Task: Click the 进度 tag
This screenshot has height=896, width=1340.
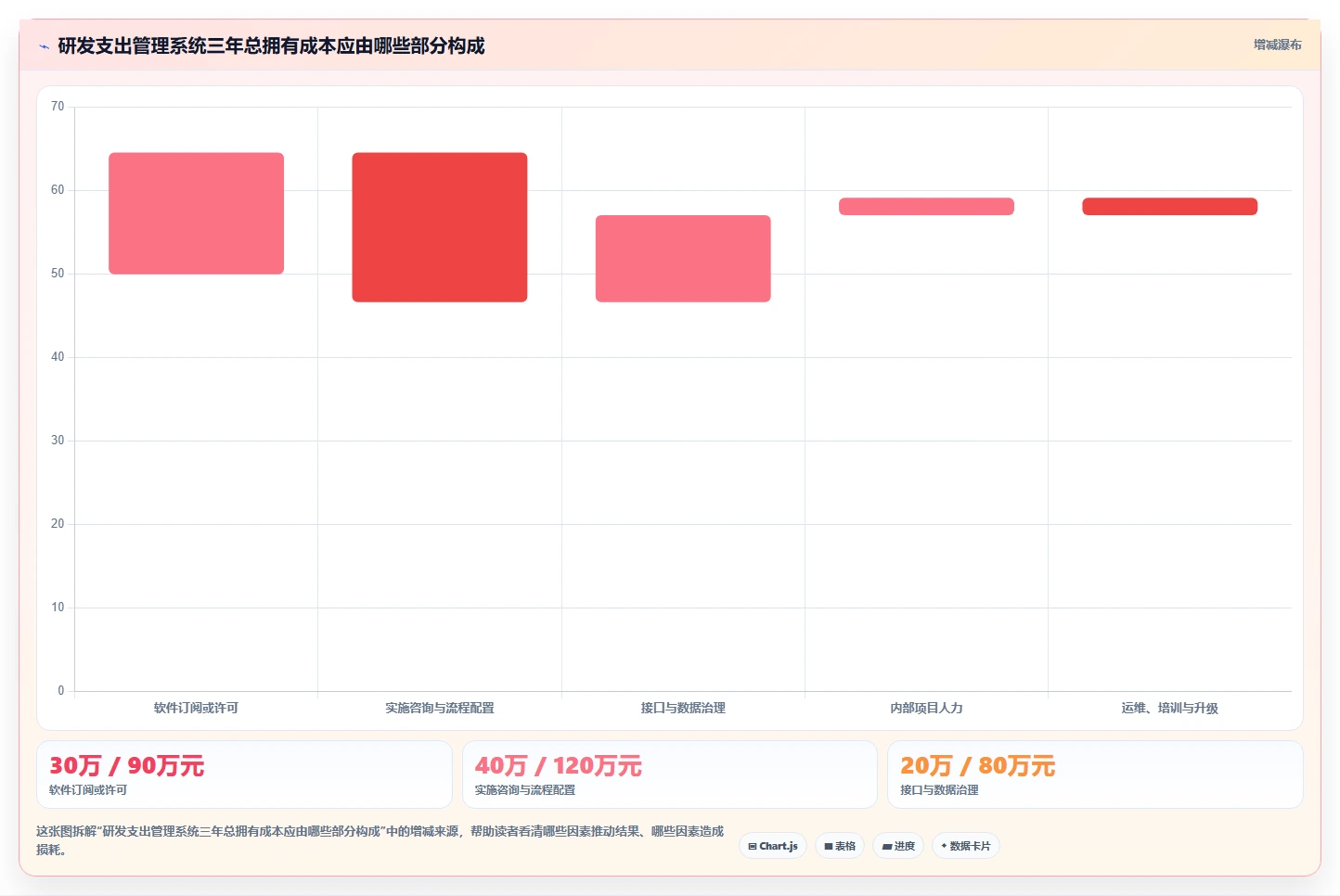Action: pos(898,846)
